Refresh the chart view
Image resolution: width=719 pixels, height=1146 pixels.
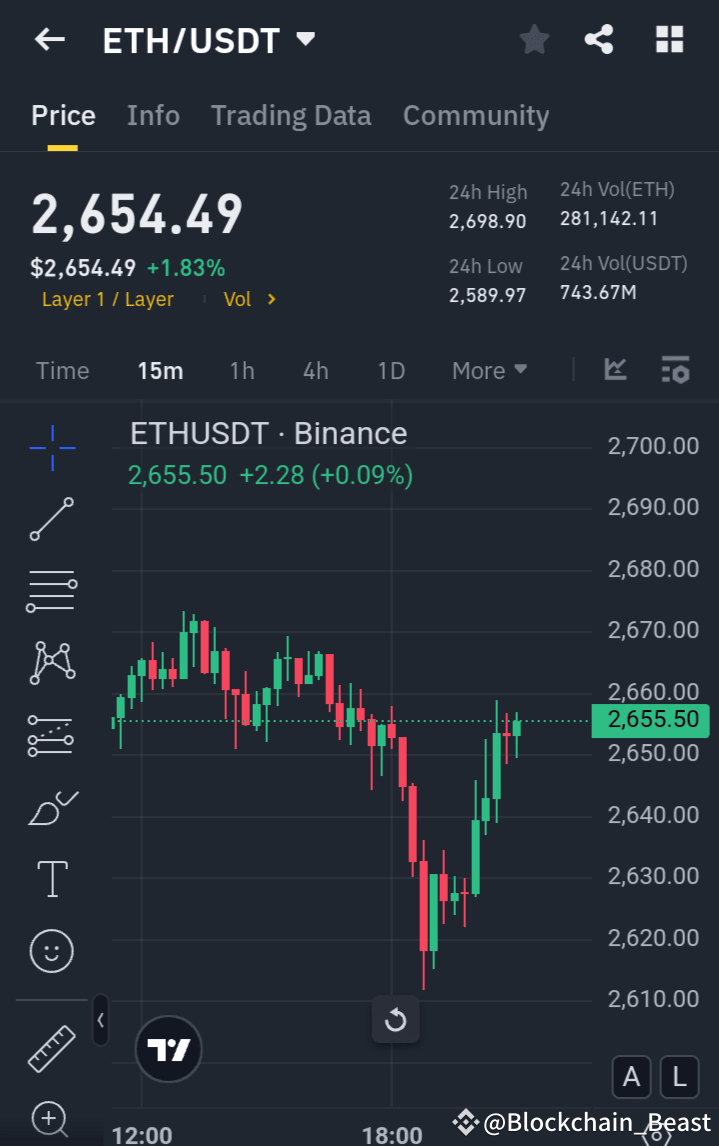click(395, 1019)
